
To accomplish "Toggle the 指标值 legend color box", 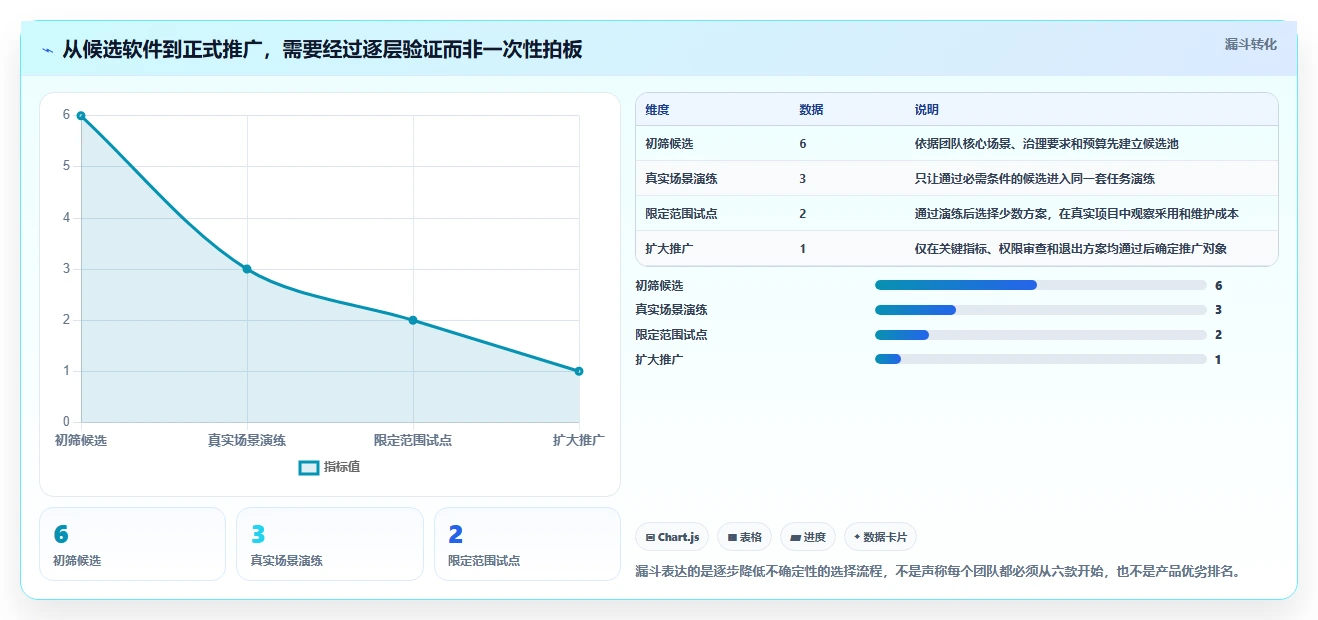I will (309, 467).
